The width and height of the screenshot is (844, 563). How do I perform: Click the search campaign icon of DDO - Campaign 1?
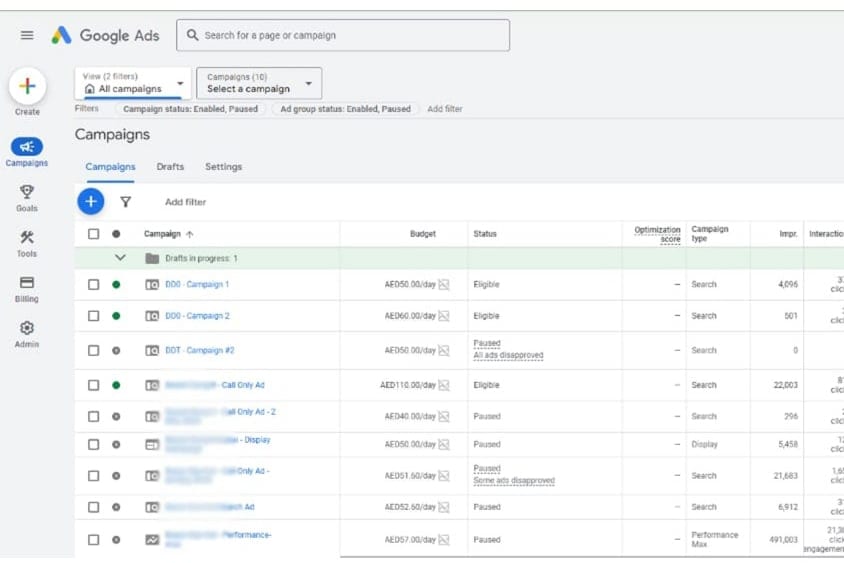pos(152,284)
